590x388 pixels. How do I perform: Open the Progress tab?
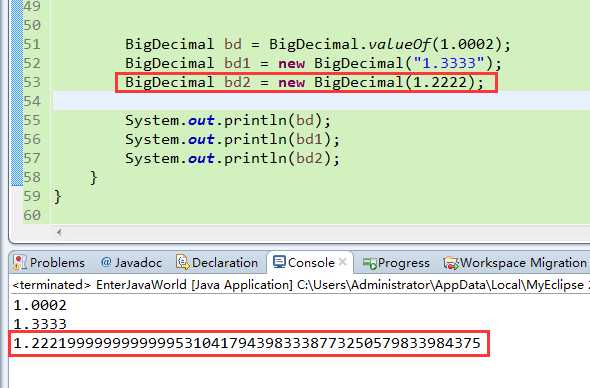(396, 263)
